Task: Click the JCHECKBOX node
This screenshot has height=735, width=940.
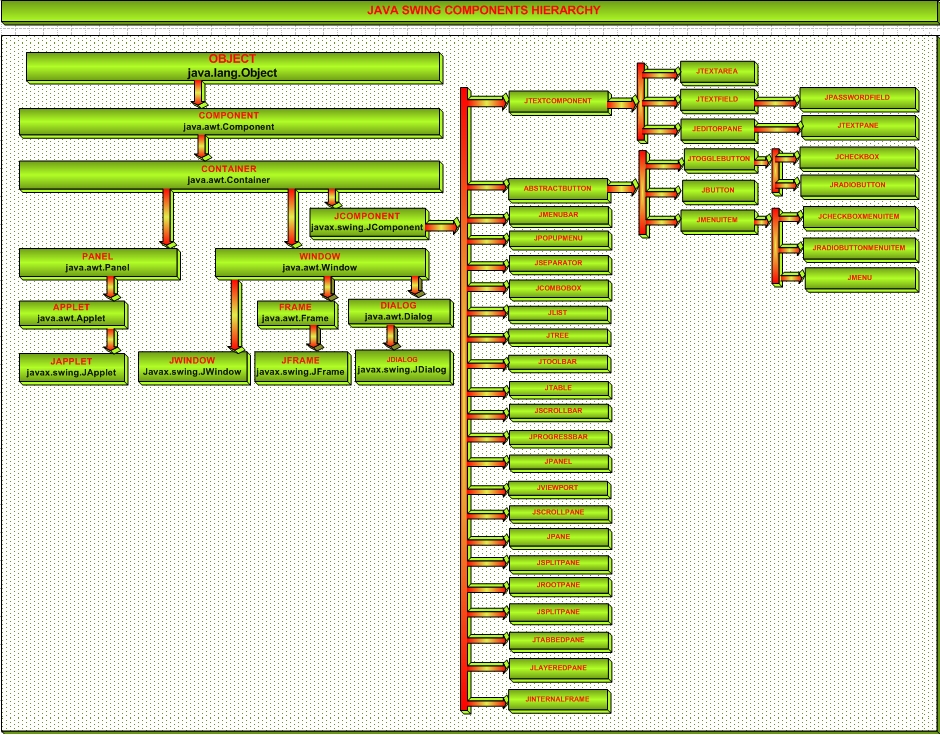Action: click(x=857, y=158)
